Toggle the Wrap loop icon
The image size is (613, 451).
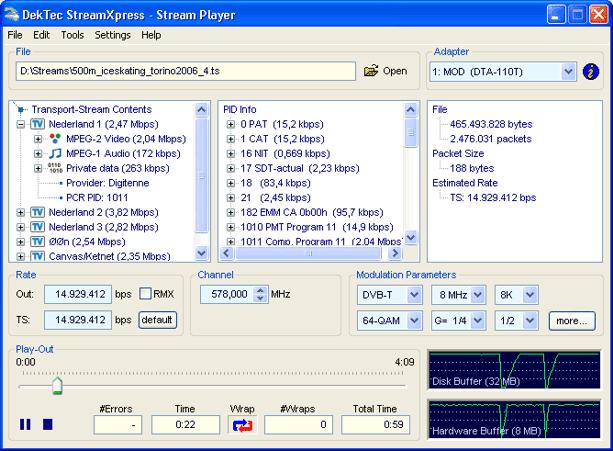pos(243,425)
